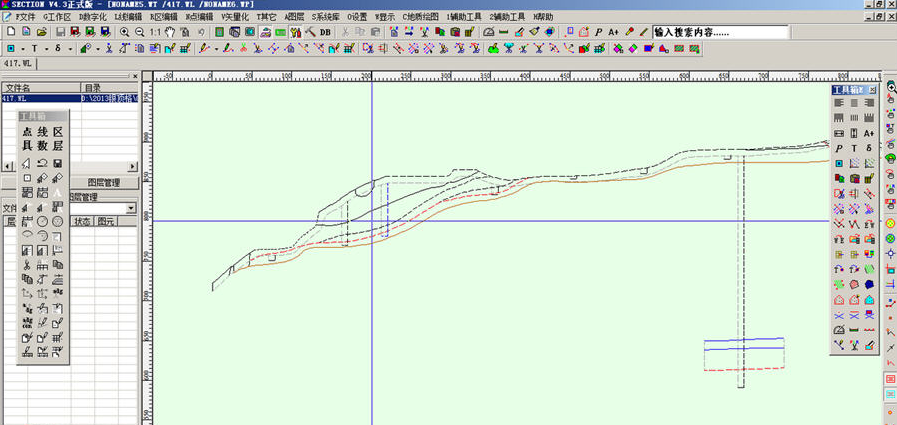Click the 图层管理 button
Screen dimensions: 897x425
tap(103, 183)
